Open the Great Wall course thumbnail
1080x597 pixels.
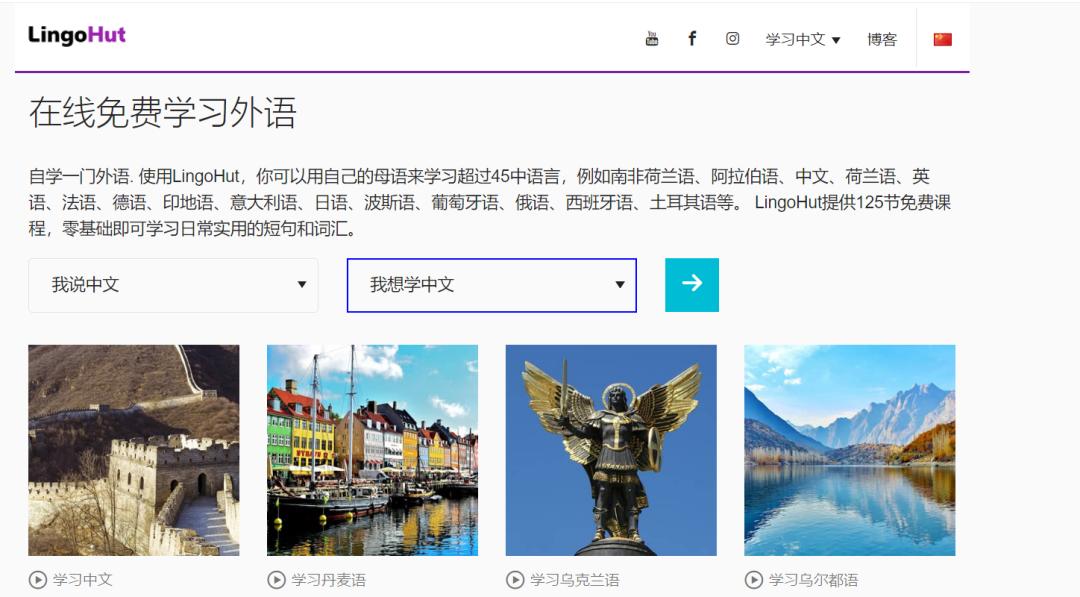tap(132, 450)
